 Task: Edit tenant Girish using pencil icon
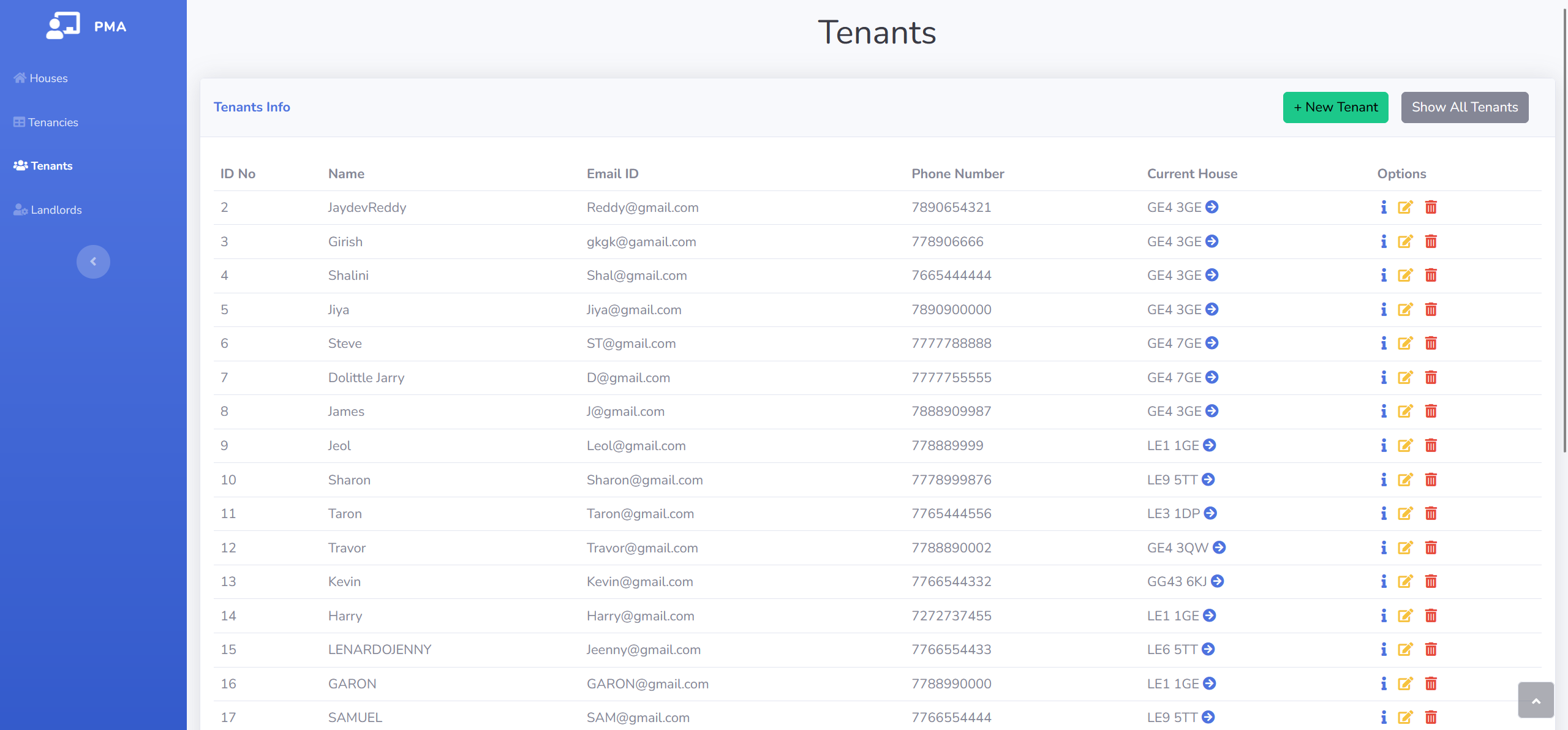[x=1405, y=242]
